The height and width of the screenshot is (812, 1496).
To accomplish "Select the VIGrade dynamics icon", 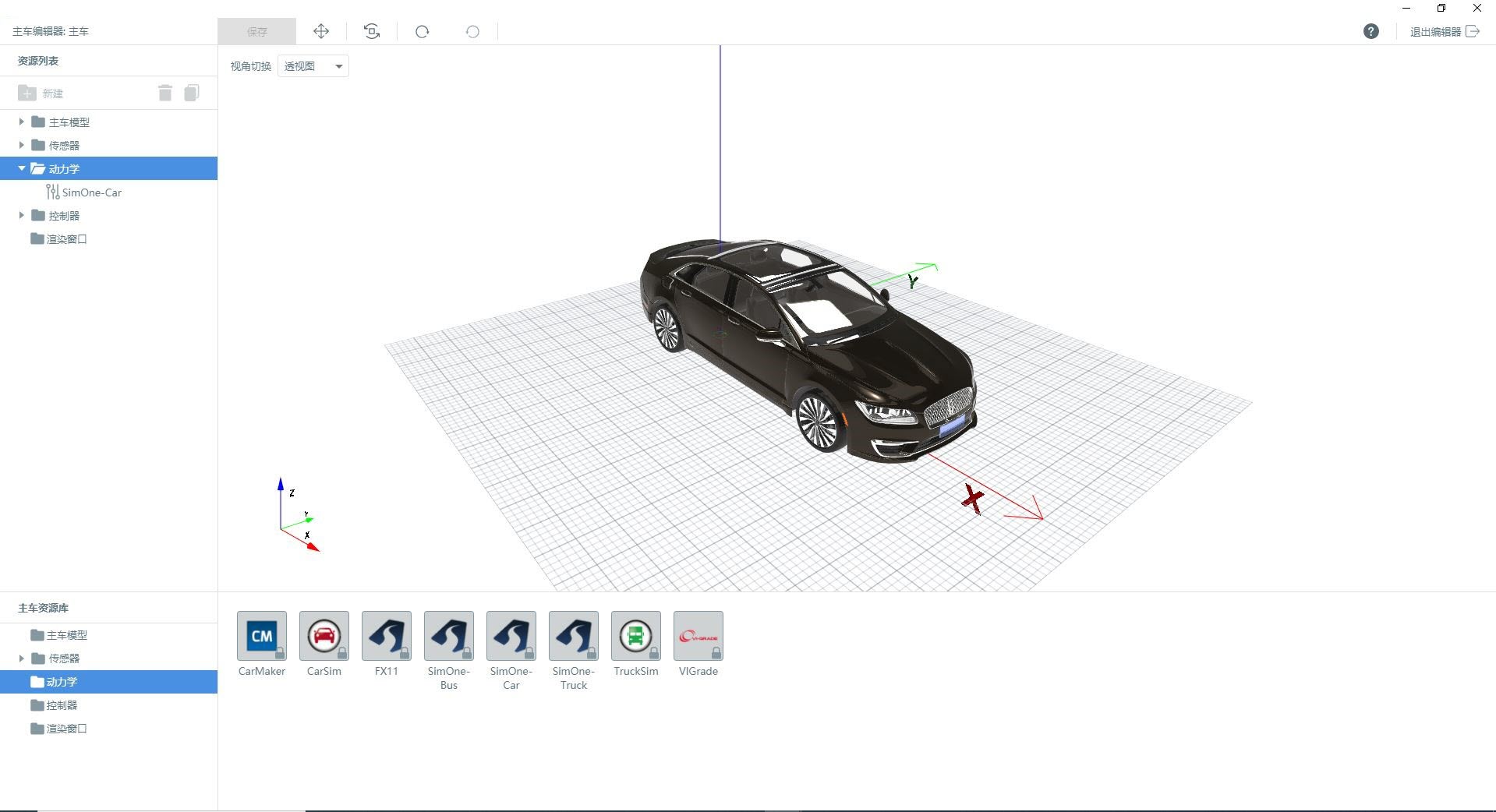I will [x=698, y=636].
